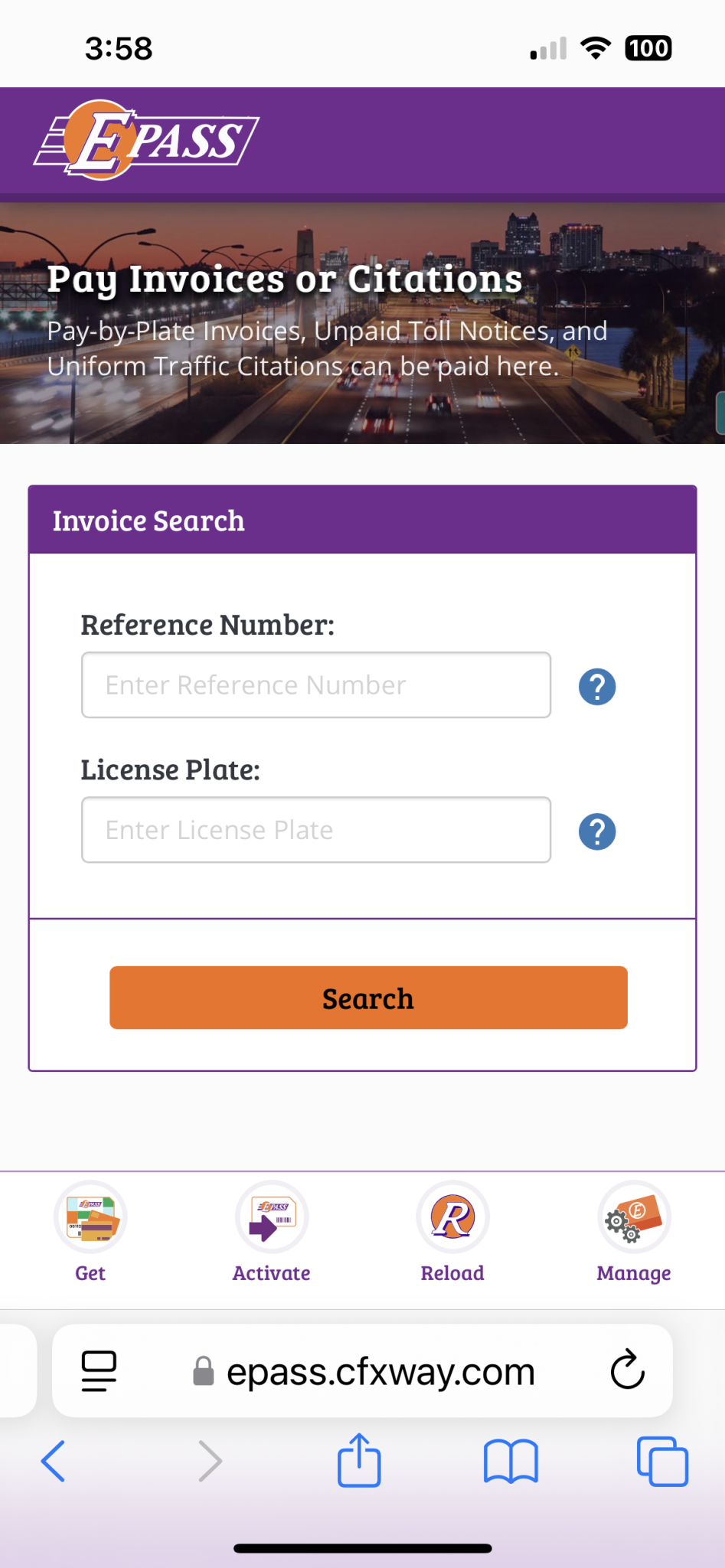Tap the E-PASS logo
725x1568 pixels.
click(146, 141)
